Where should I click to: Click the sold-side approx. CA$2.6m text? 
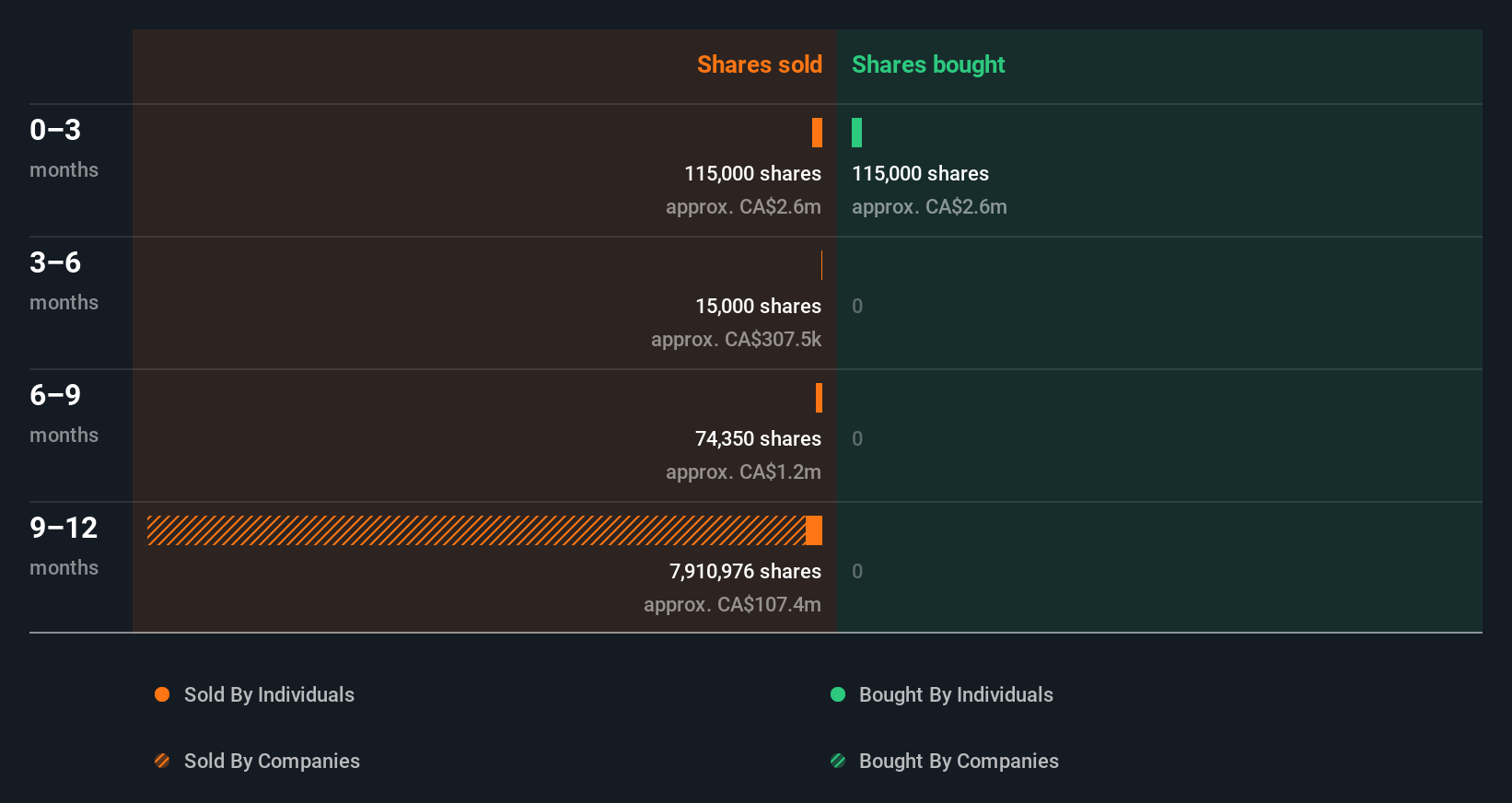[x=743, y=206]
